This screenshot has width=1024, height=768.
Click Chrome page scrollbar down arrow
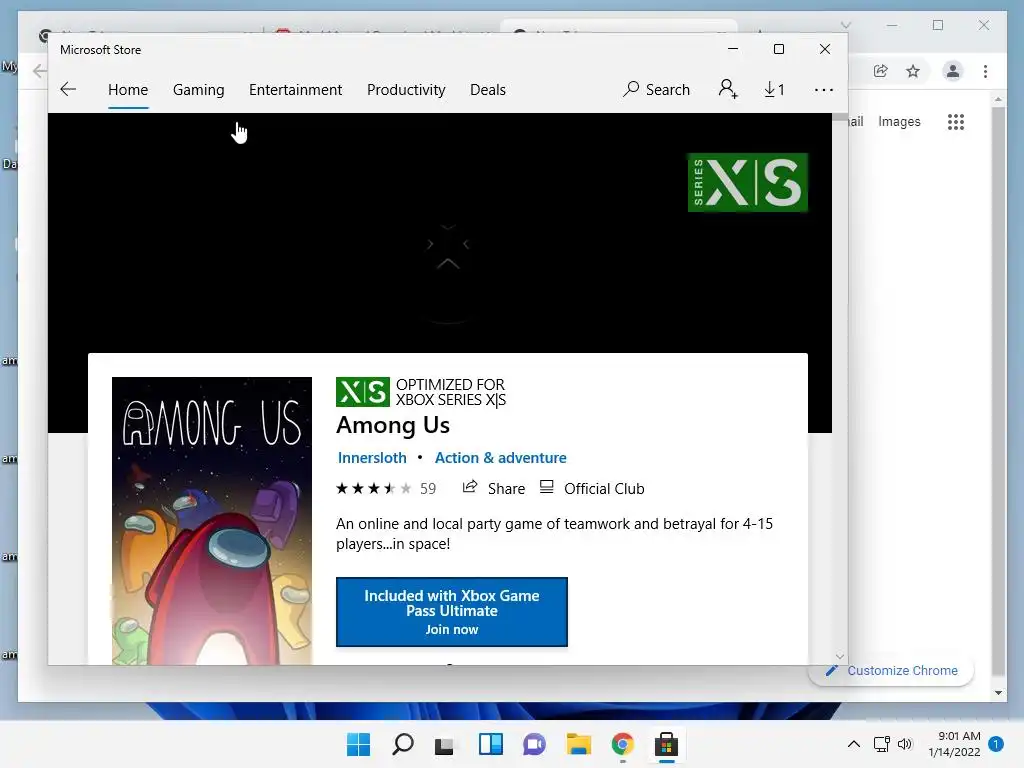coord(998,693)
